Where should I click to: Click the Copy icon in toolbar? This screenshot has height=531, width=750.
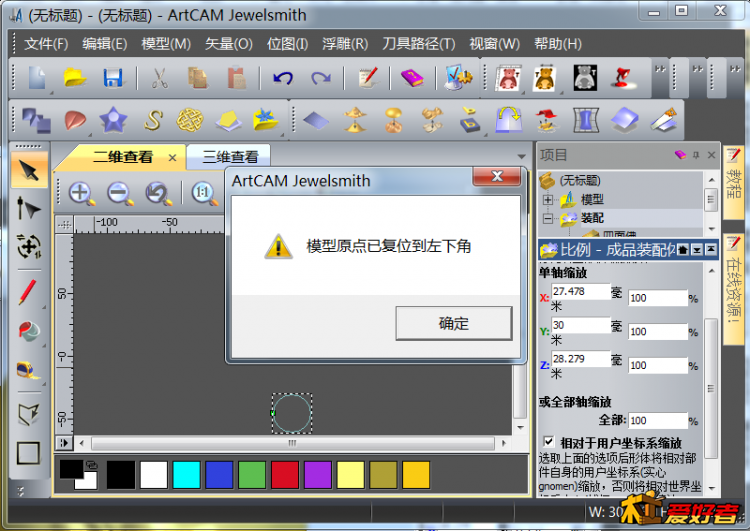(x=198, y=77)
